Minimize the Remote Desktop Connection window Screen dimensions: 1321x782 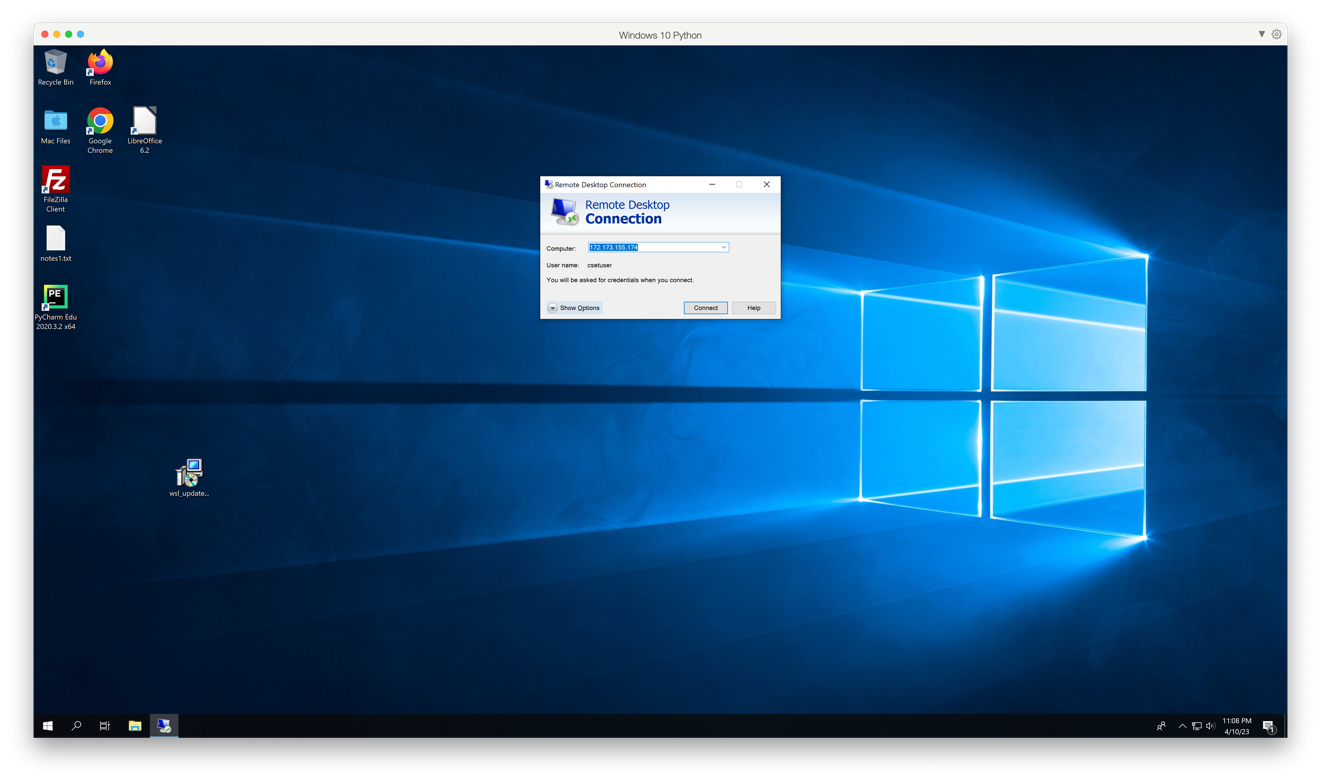click(x=712, y=184)
